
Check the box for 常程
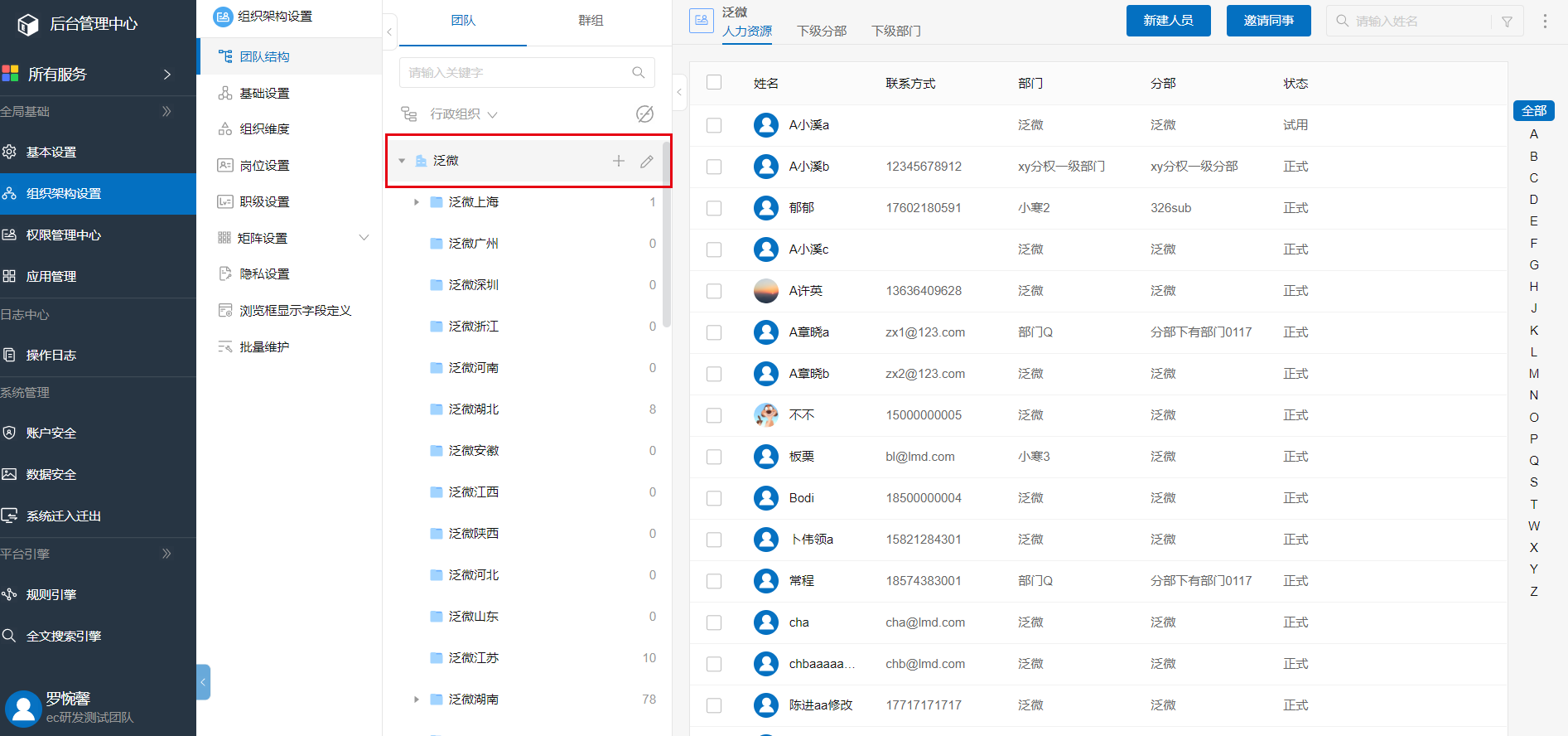tap(714, 581)
